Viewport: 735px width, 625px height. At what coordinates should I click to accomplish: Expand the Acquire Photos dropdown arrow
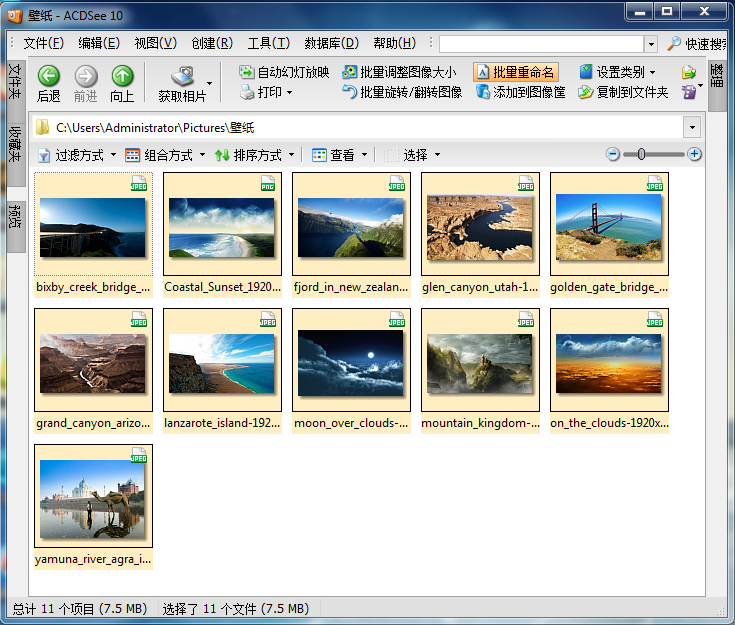click(x=209, y=84)
